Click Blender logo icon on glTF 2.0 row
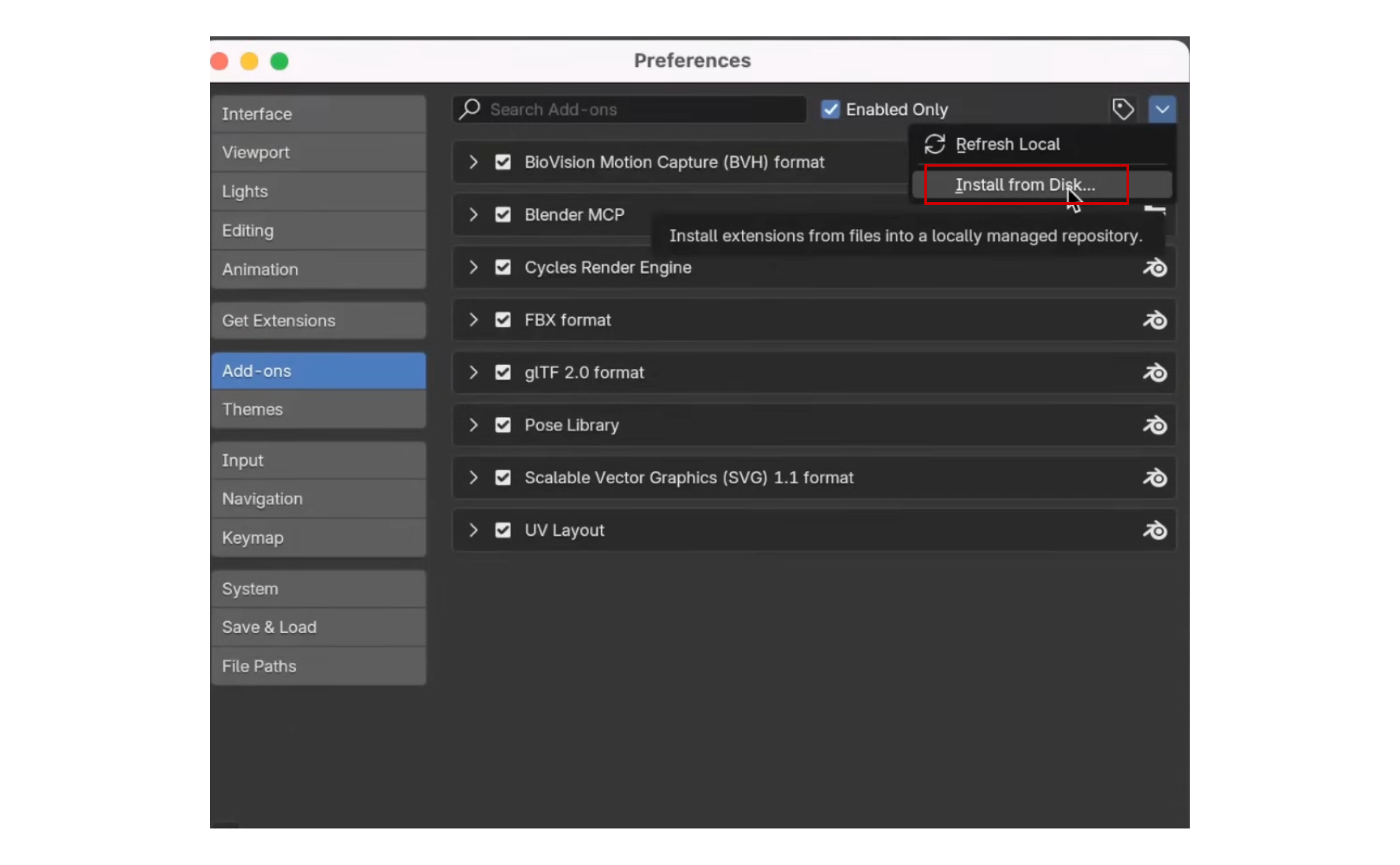 pos(1154,373)
